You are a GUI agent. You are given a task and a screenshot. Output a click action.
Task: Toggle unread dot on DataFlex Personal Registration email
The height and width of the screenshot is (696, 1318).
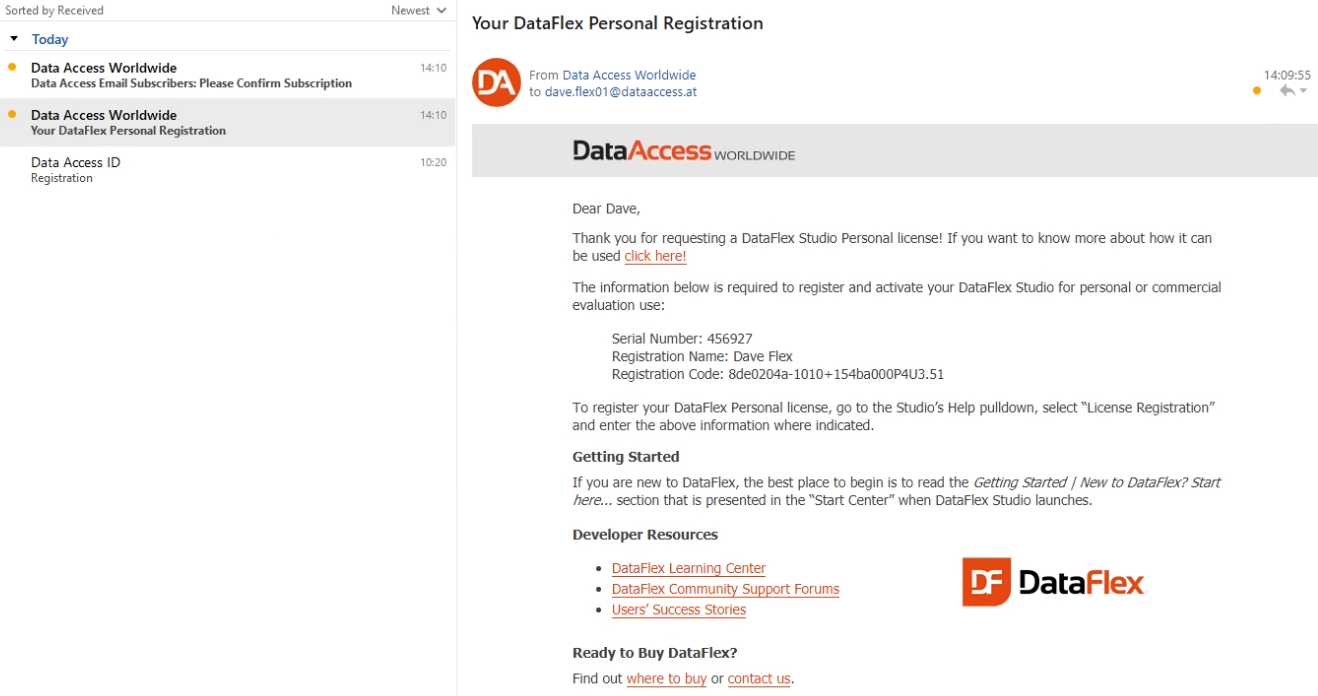coord(12,114)
